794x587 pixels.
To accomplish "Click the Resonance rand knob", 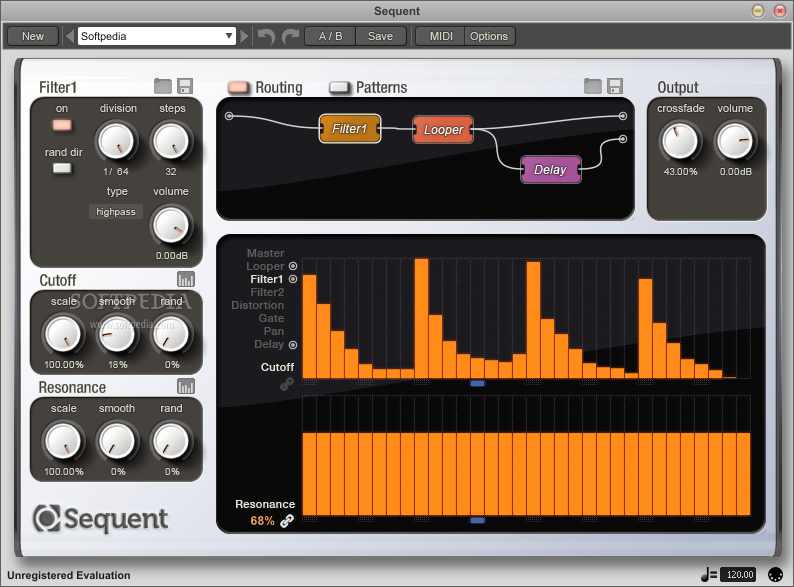I will tap(171, 441).
